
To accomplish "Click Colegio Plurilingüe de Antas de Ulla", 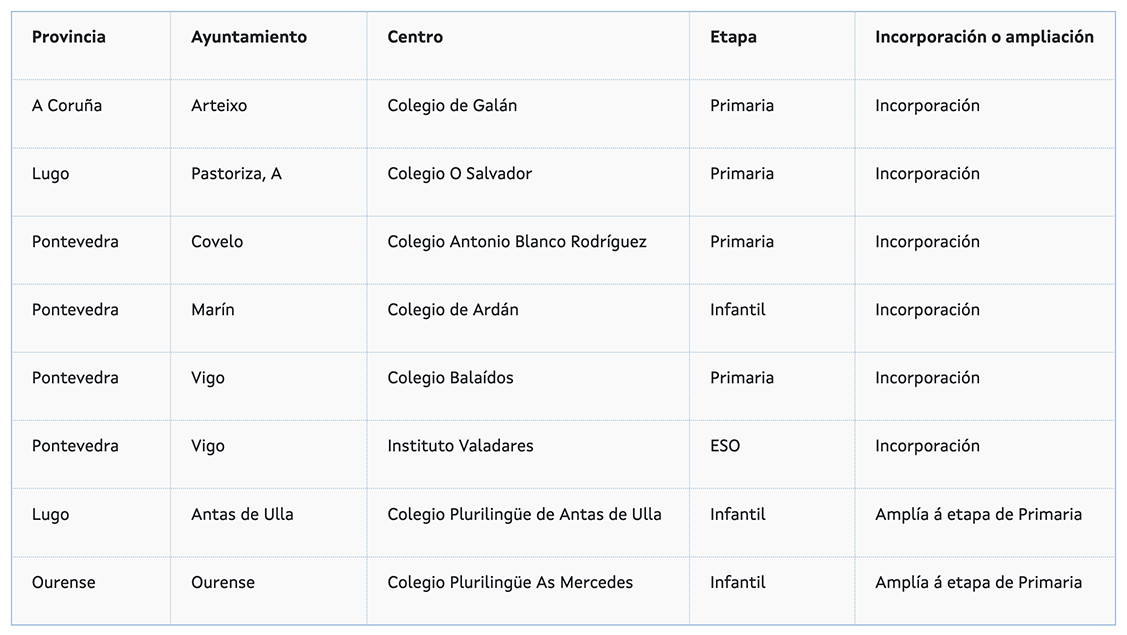I will [524, 515].
